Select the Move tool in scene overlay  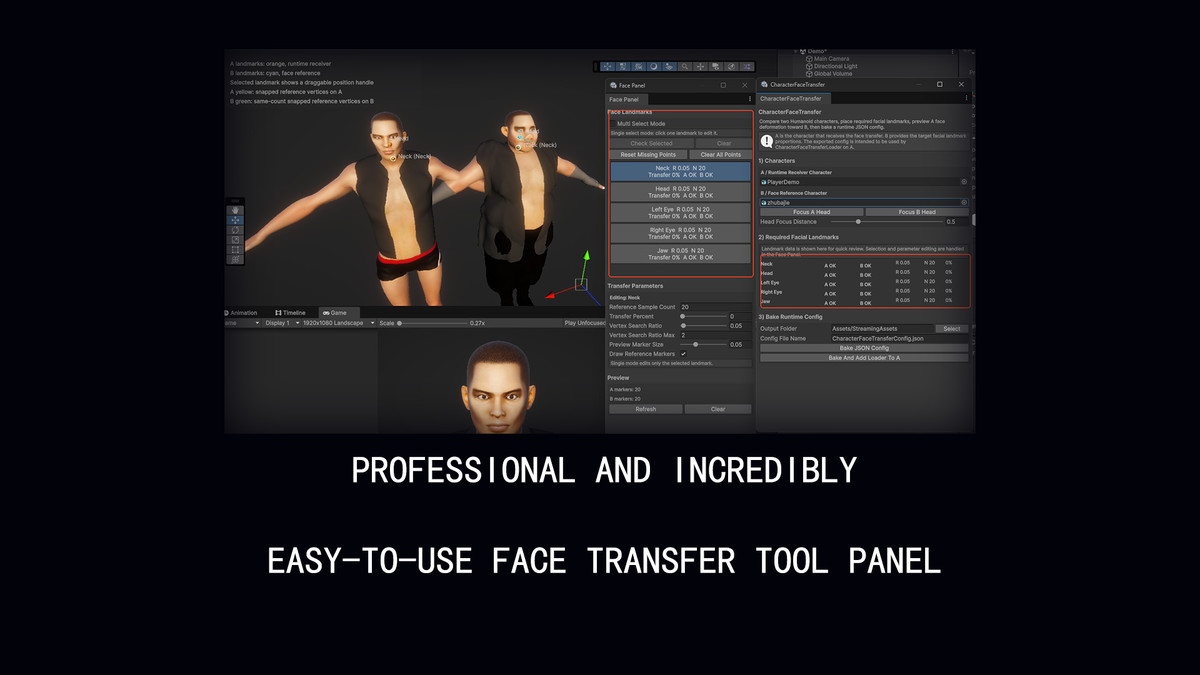(236, 220)
